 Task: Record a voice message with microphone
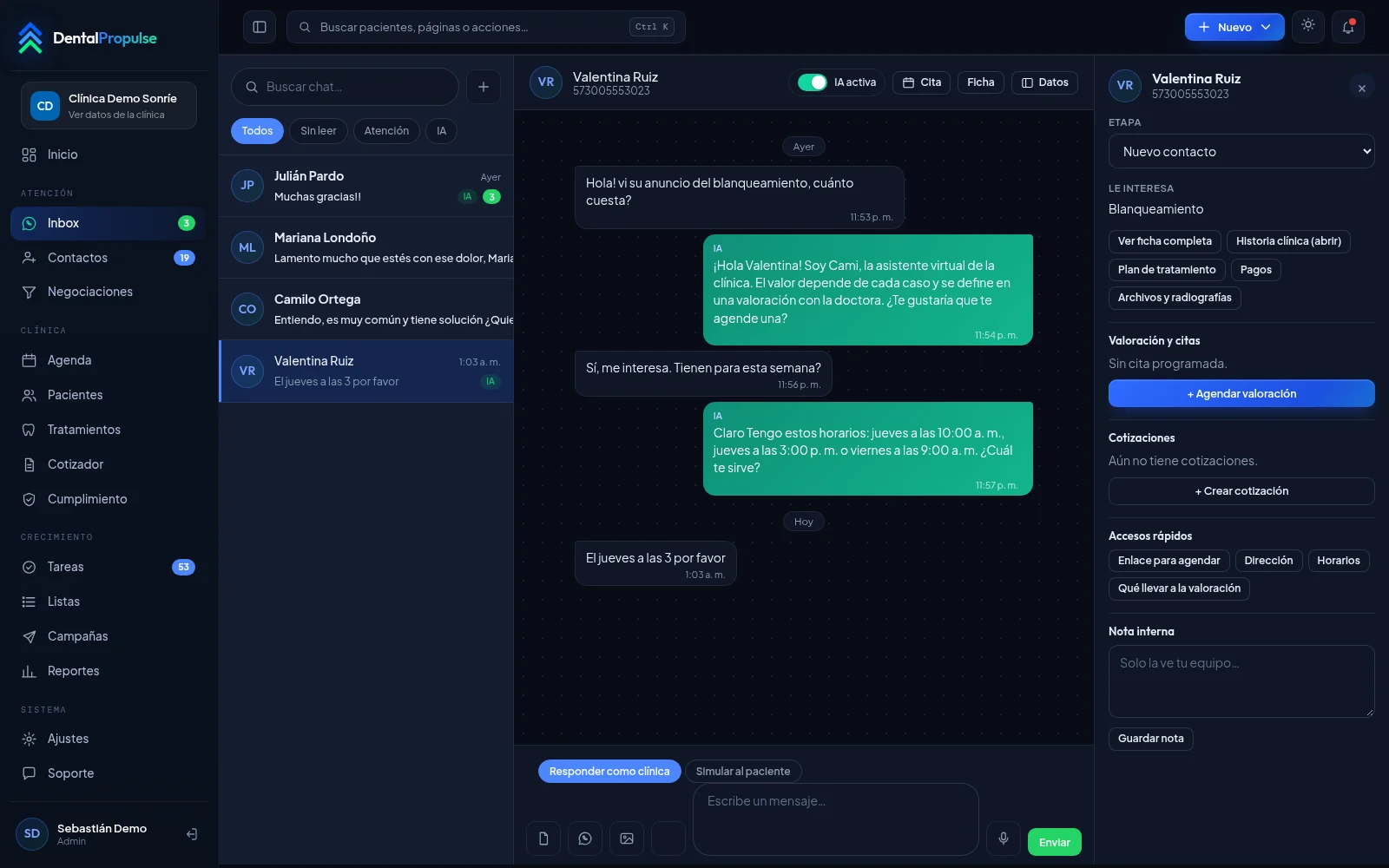click(x=1004, y=838)
